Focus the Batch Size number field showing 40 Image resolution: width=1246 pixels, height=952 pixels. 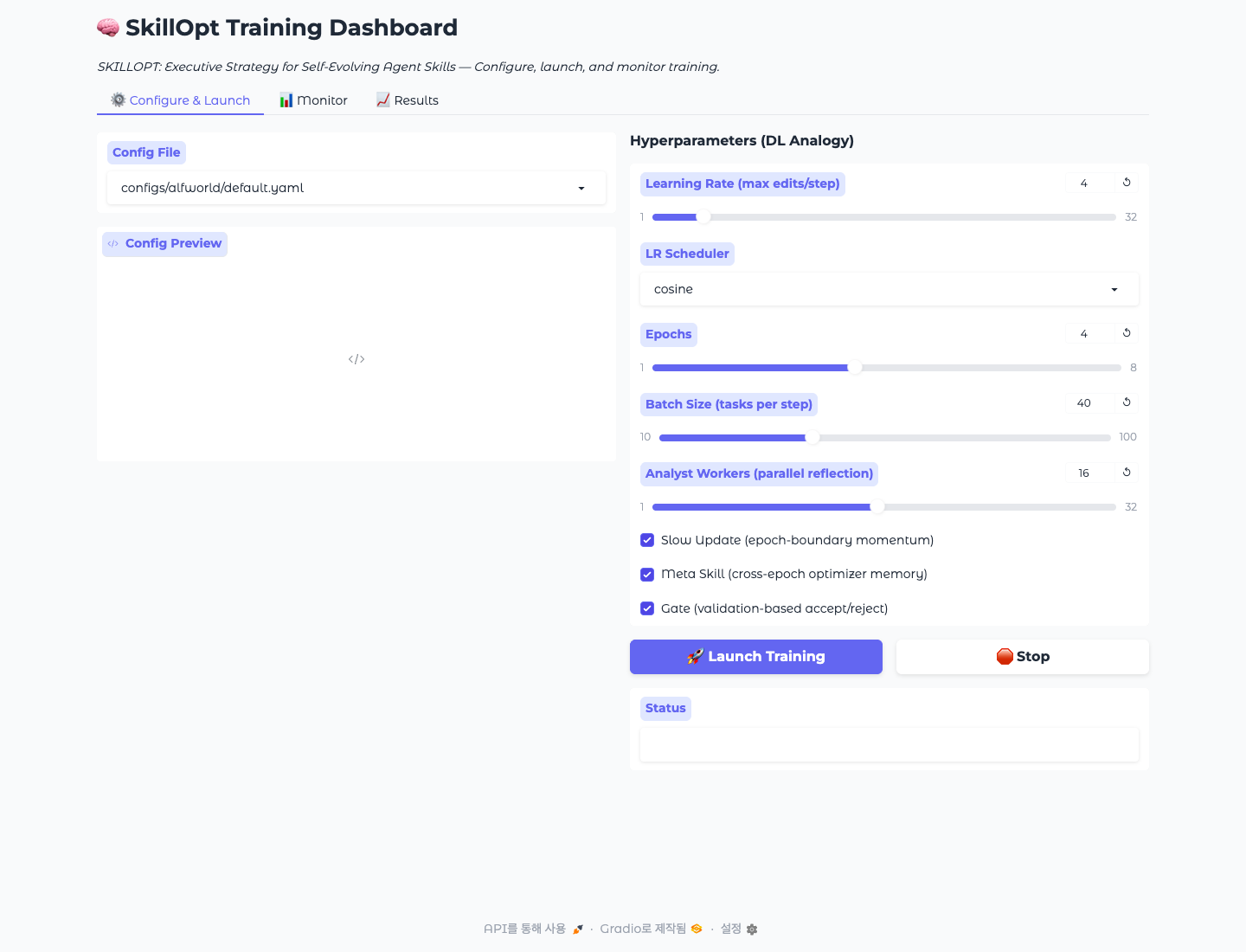(x=1091, y=402)
